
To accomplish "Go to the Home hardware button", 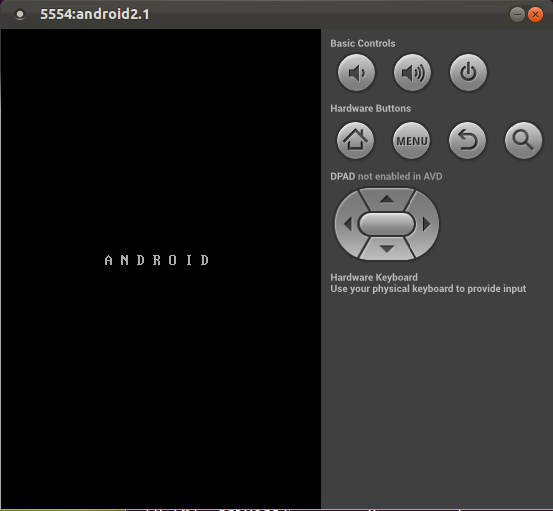I will [355, 140].
